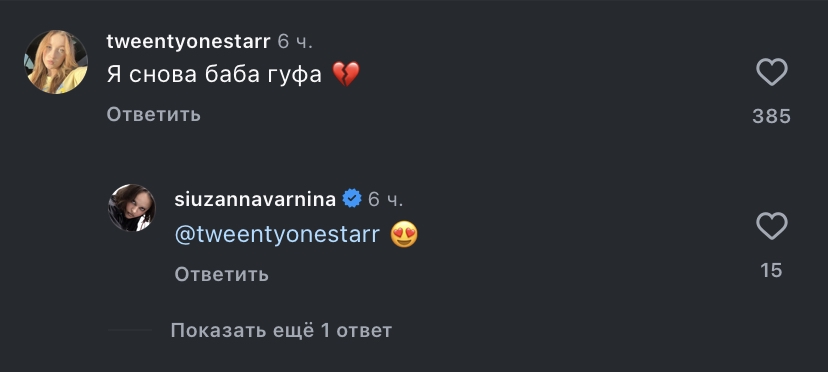This screenshot has width=828, height=372.
Task: Click the blank dark area right of Показать ещё 1 ответ
Action: point(581,331)
